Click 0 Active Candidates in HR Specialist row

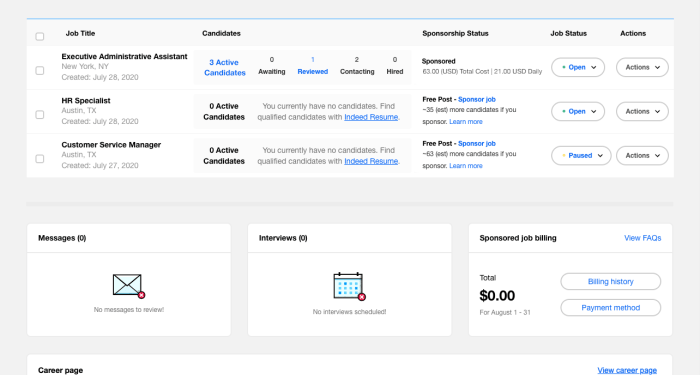coord(224,112)
